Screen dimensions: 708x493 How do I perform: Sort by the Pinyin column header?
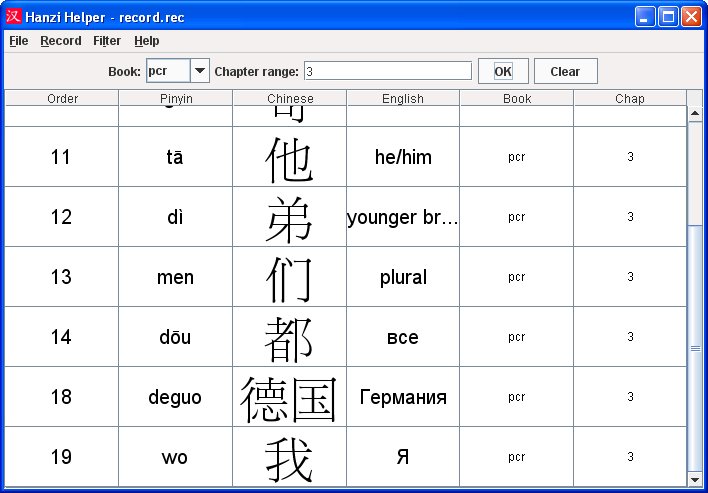pyautogui.click(x=176, y=98)
